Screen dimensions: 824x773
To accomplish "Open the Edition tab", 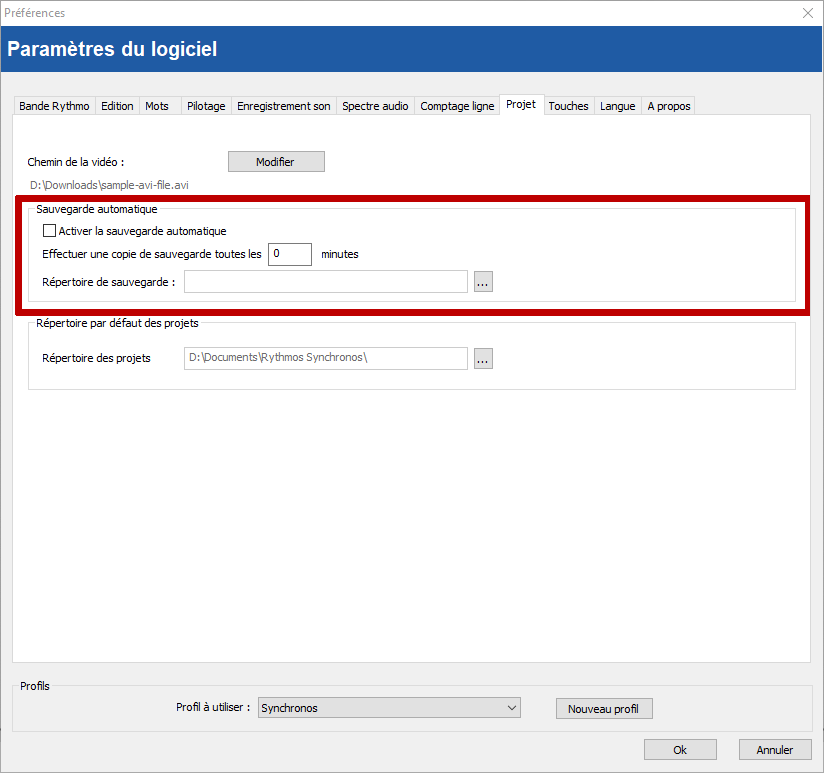I will [117, 106].
